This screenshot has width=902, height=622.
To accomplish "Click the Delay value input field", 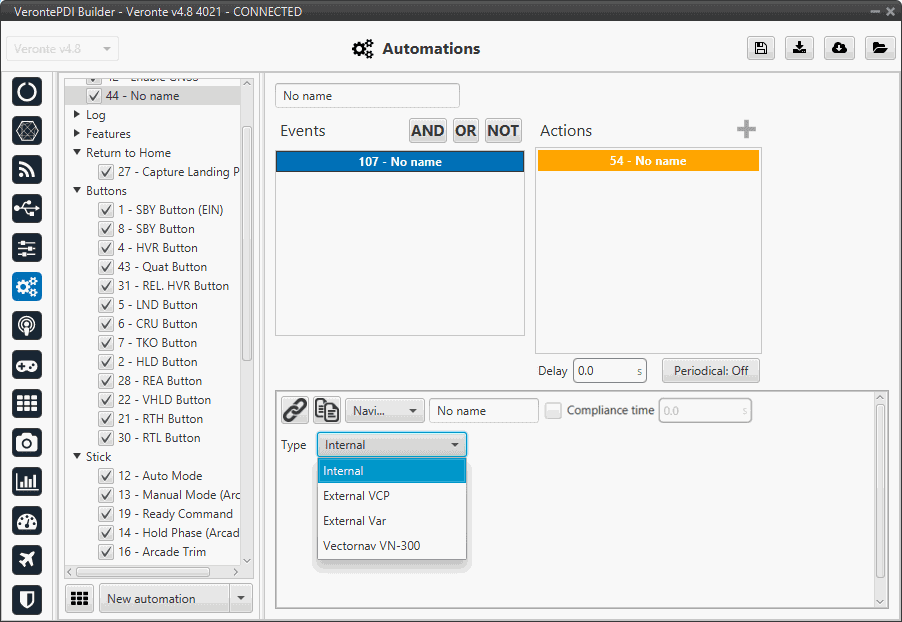I will (603, 371).
